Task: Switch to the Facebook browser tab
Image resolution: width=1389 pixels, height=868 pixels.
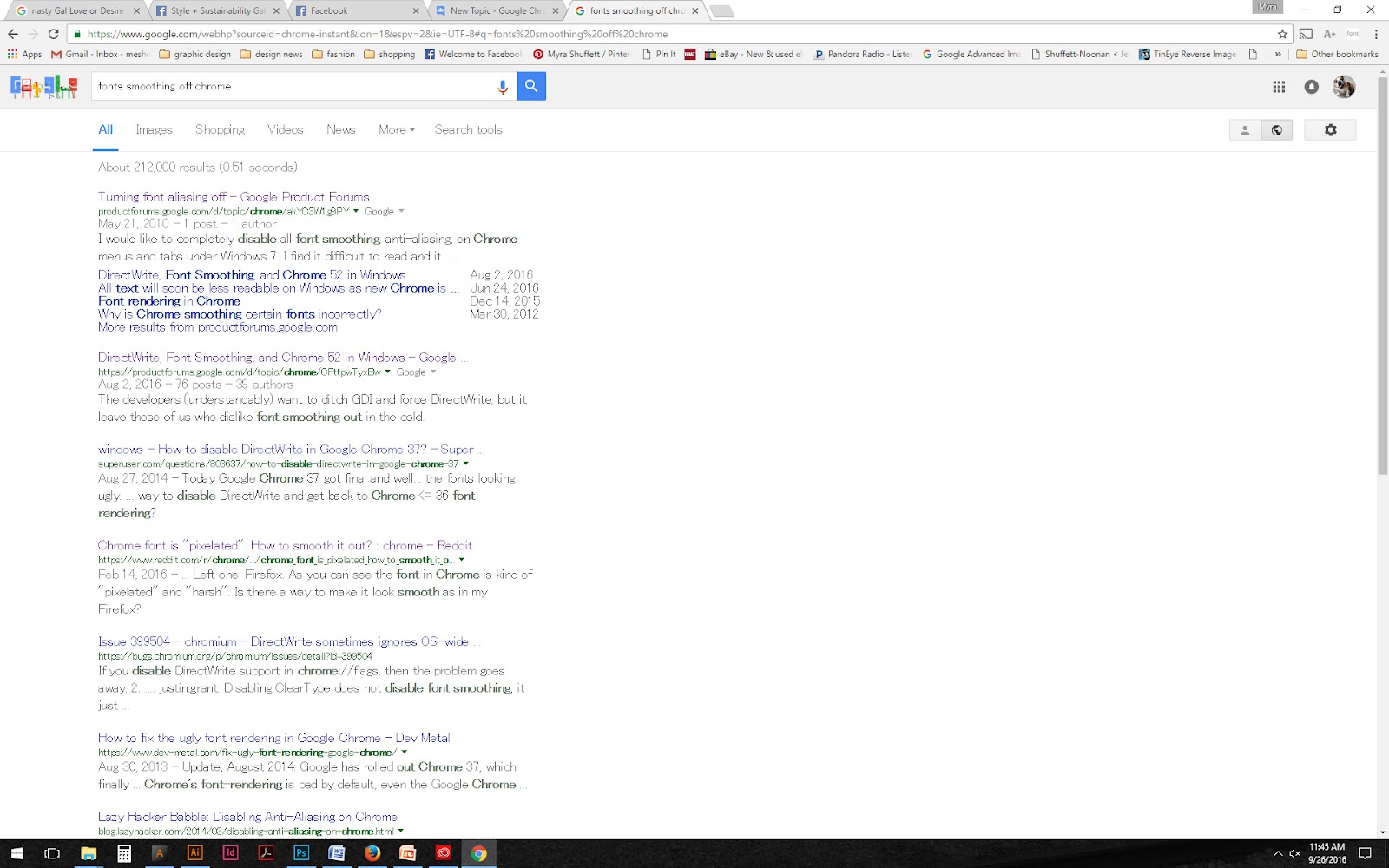Action: click(357, 10)
